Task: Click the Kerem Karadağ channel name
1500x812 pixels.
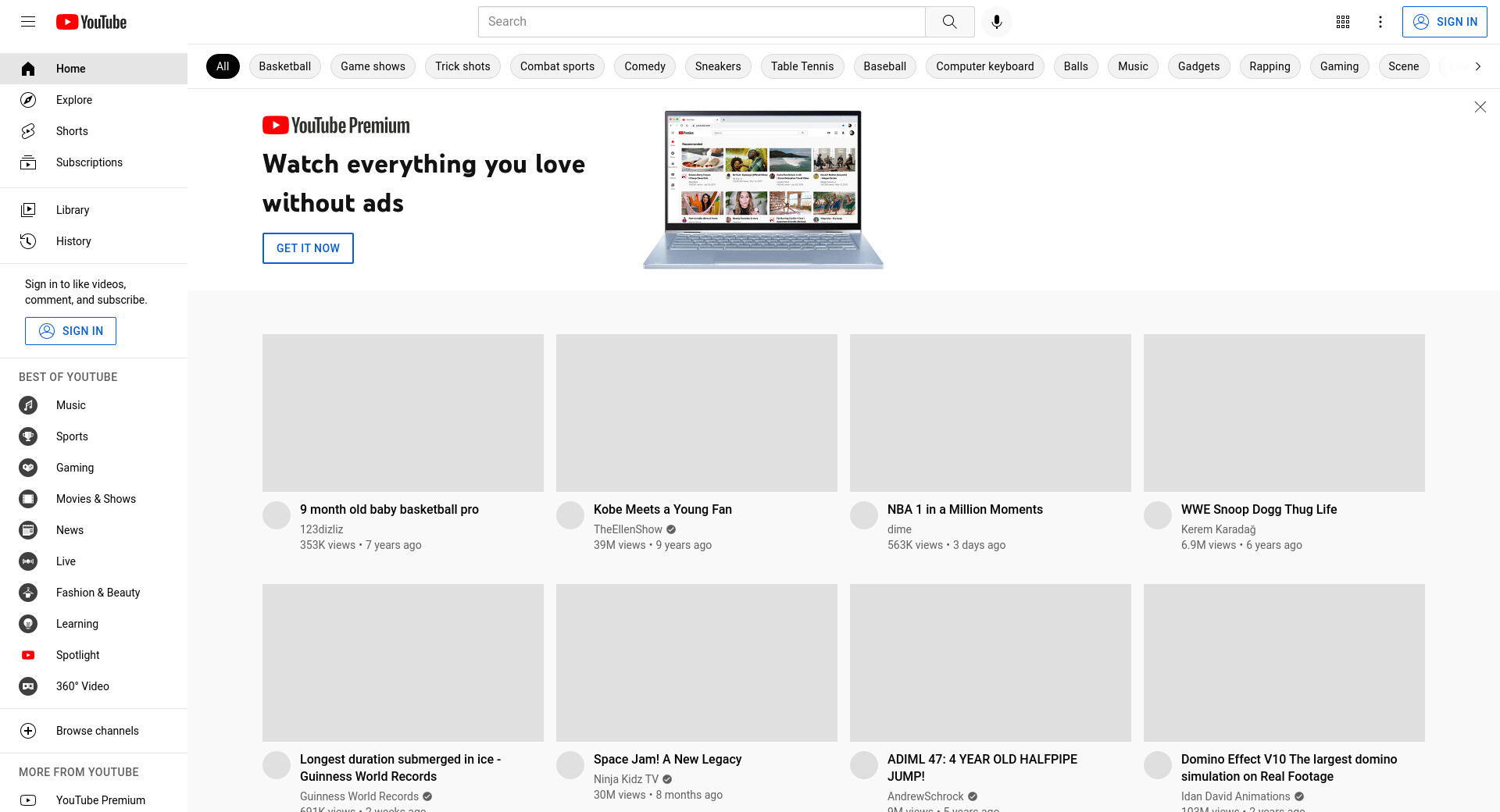Action: pyautogui.click(x=1218, y=529)
